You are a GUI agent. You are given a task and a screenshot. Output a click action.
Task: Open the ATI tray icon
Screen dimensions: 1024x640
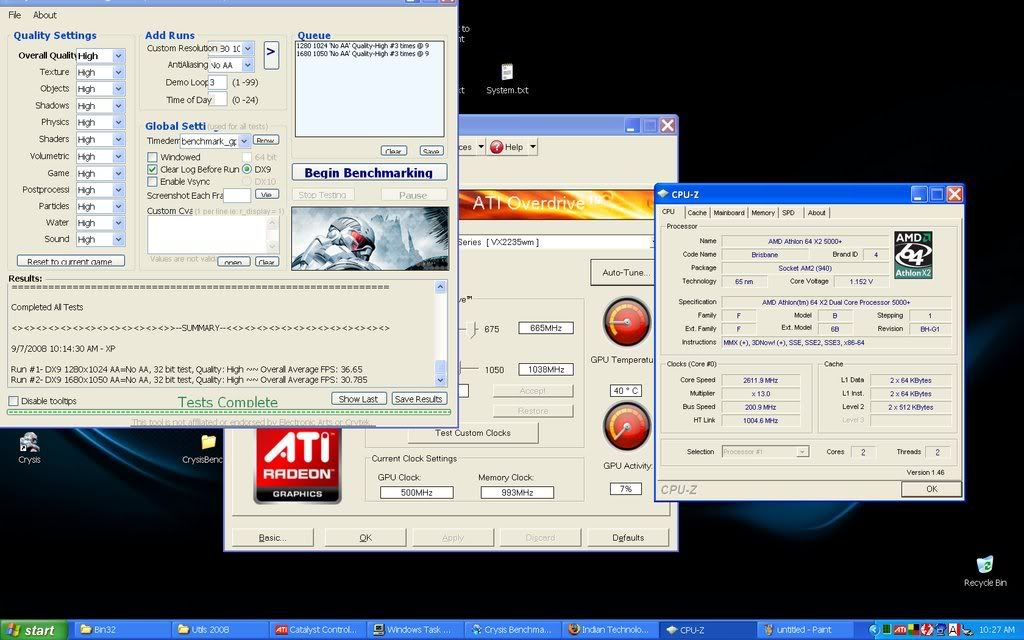pos(899,630)
